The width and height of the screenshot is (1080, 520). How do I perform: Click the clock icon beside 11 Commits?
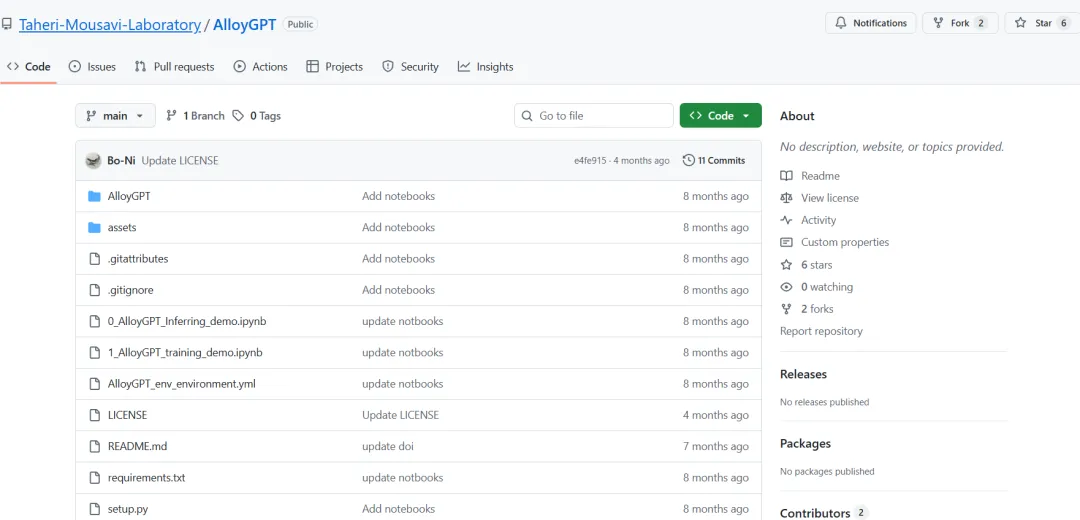click(688, 160)
